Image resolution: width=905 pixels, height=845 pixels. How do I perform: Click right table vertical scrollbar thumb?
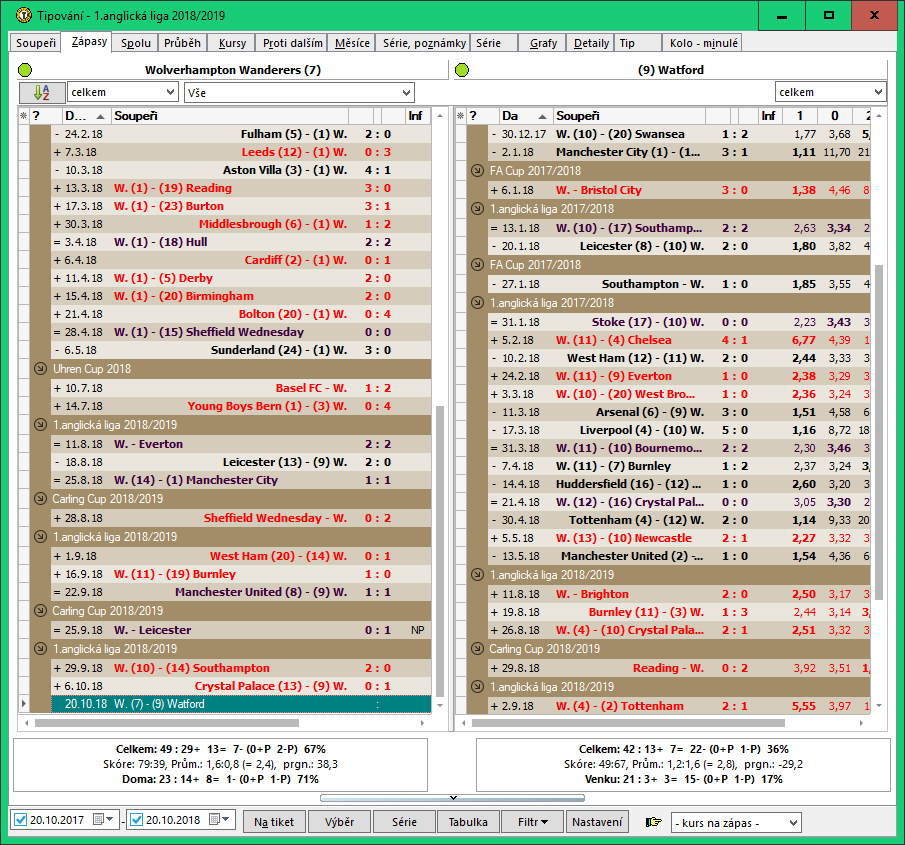click(x=879, y=433)
